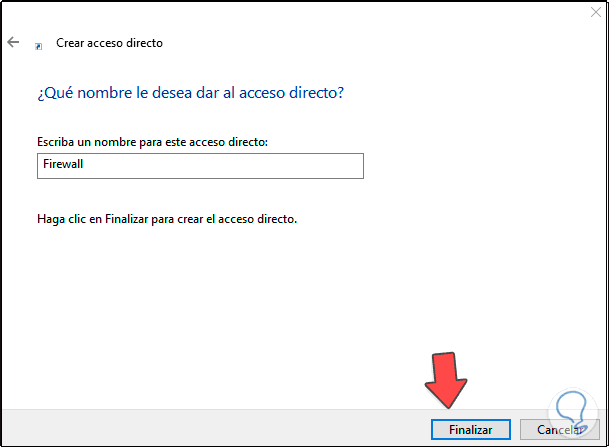Screen dimensions: 609x447
Task: Click the blank title bar area
Action: tap(300, 14)
